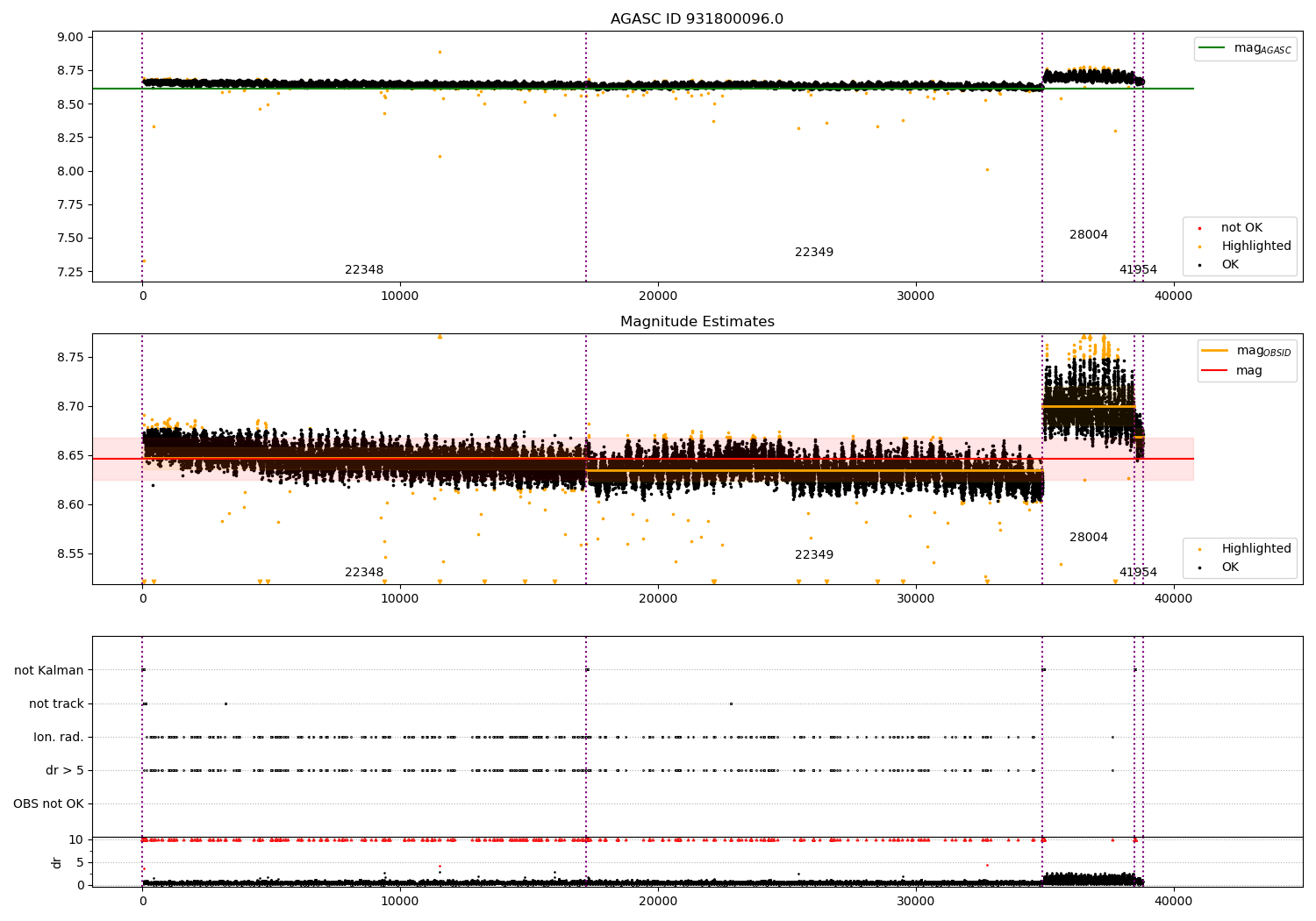Click the '7.25' y-axis tick label
The height and width of the screenshot is (921, 1316).
coord(70,271)
